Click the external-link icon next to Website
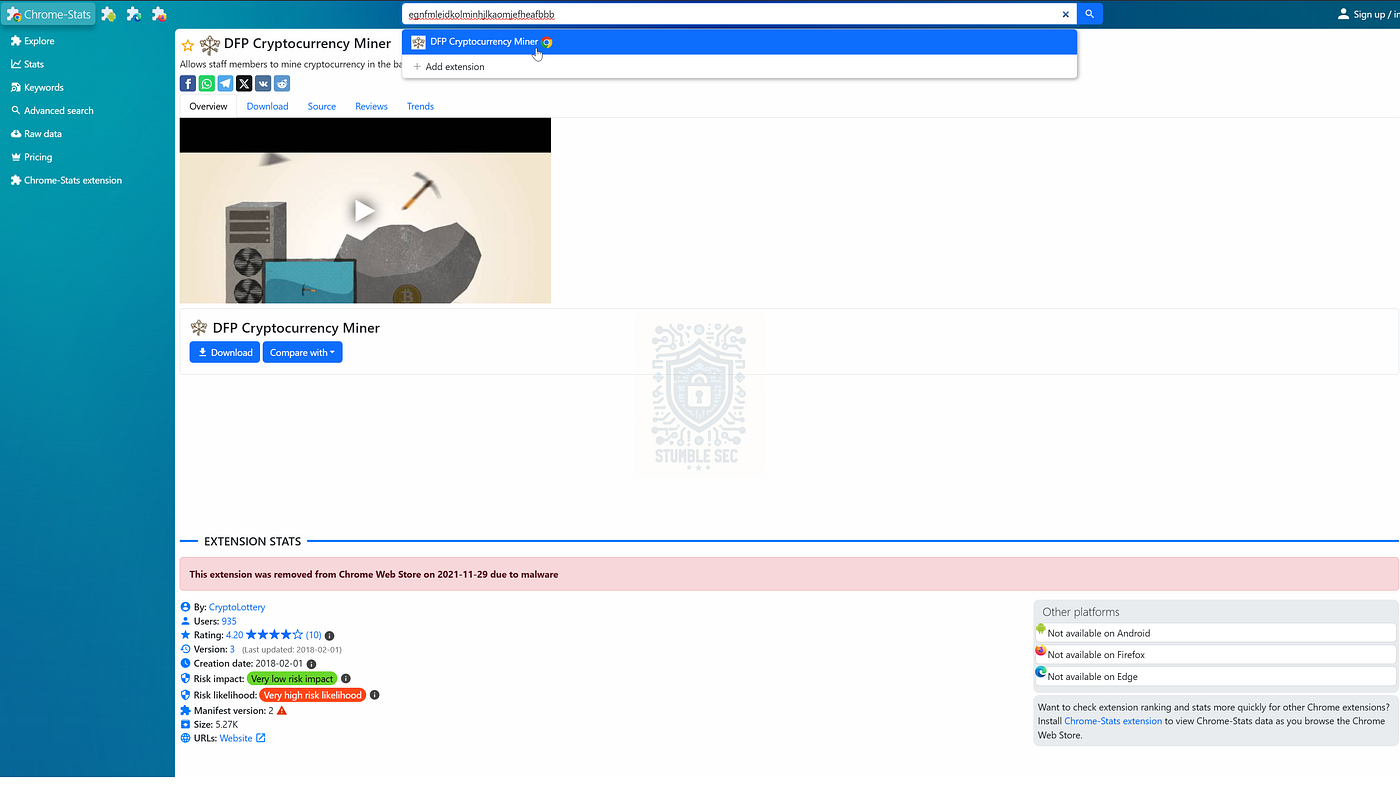This screenshot has height=790, width=1400. tap(261, 738)
